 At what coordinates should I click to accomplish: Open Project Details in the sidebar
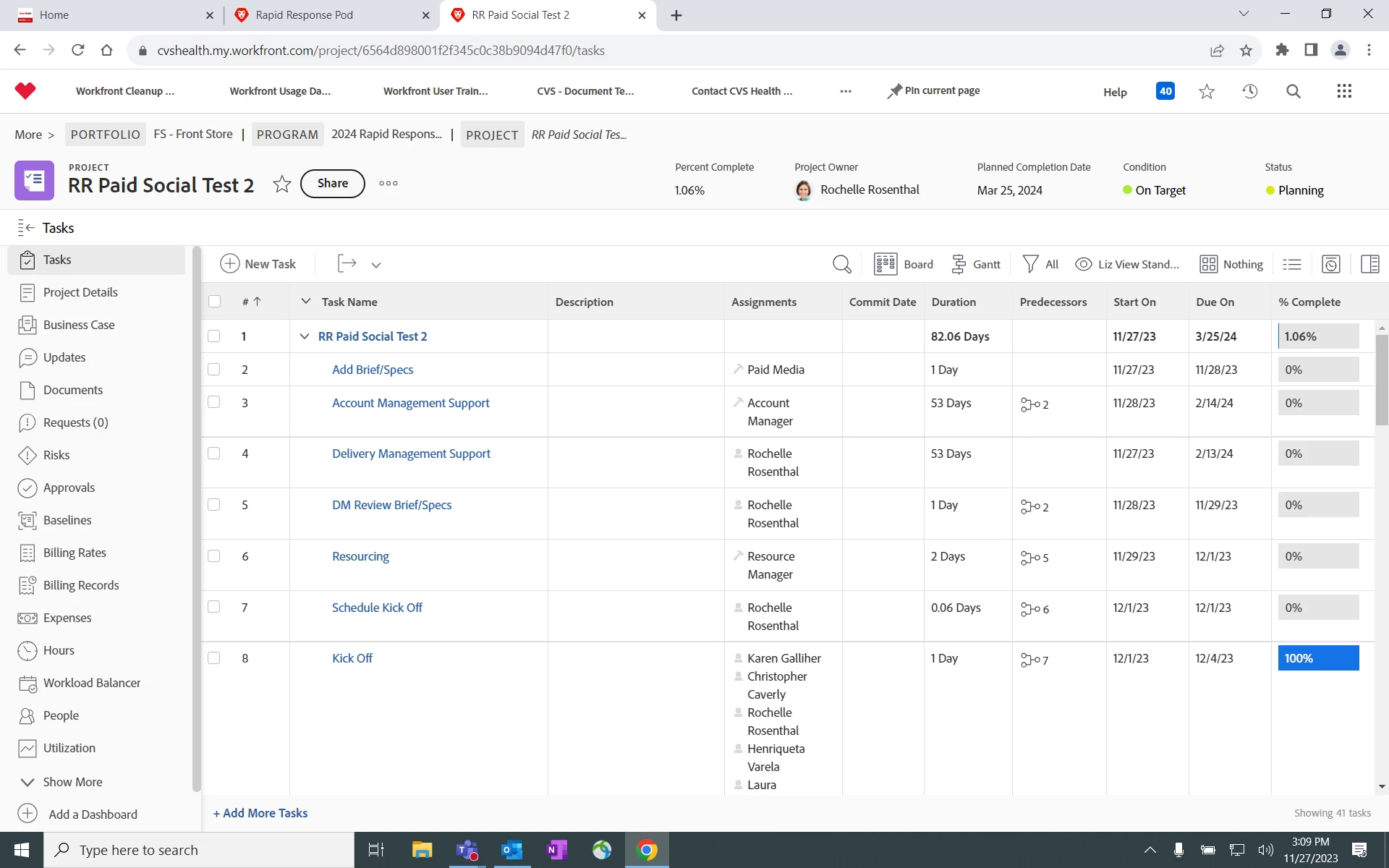click(80, 292)
